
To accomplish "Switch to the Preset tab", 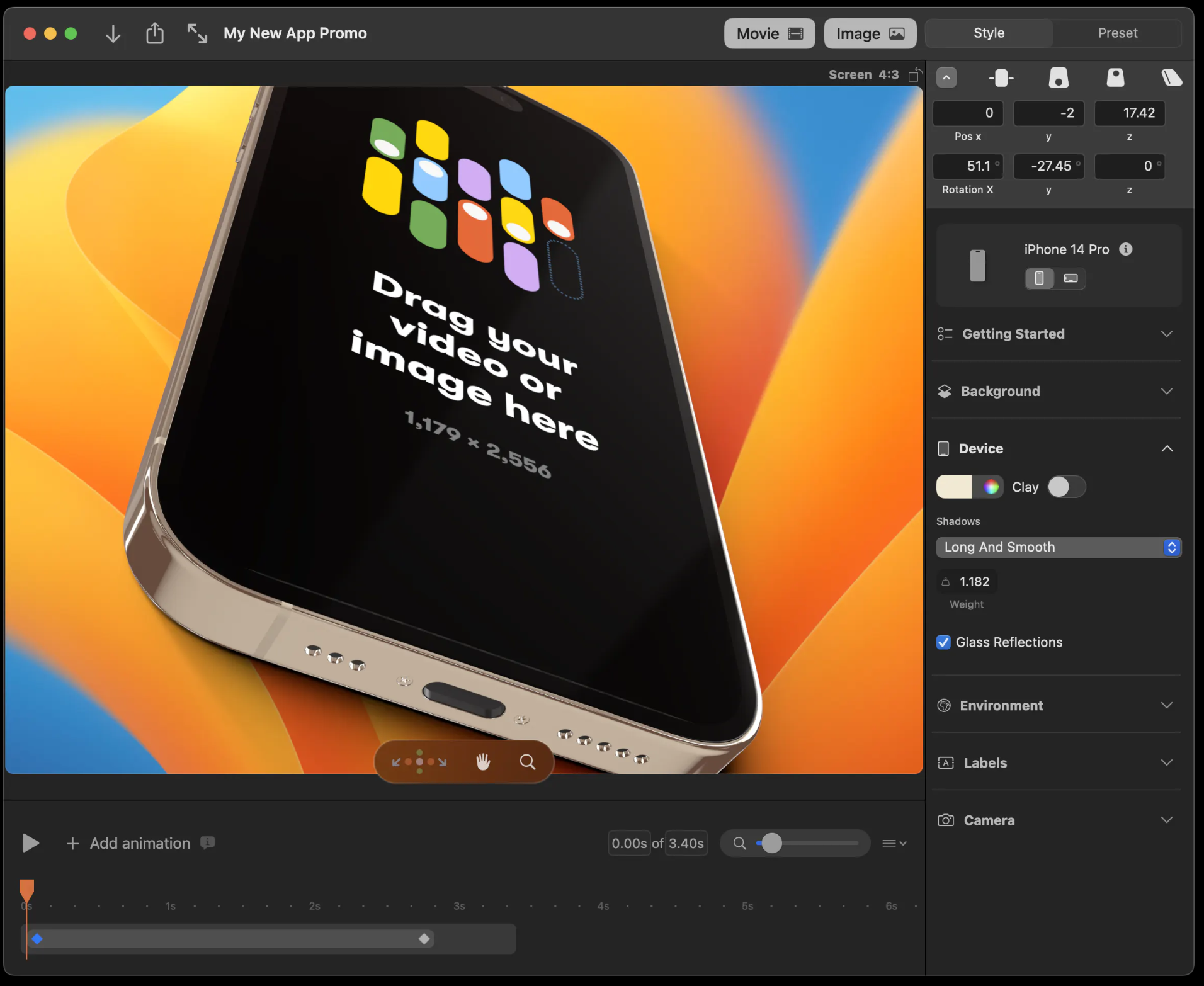I will pyautogui.click(x=1117, y=33).
